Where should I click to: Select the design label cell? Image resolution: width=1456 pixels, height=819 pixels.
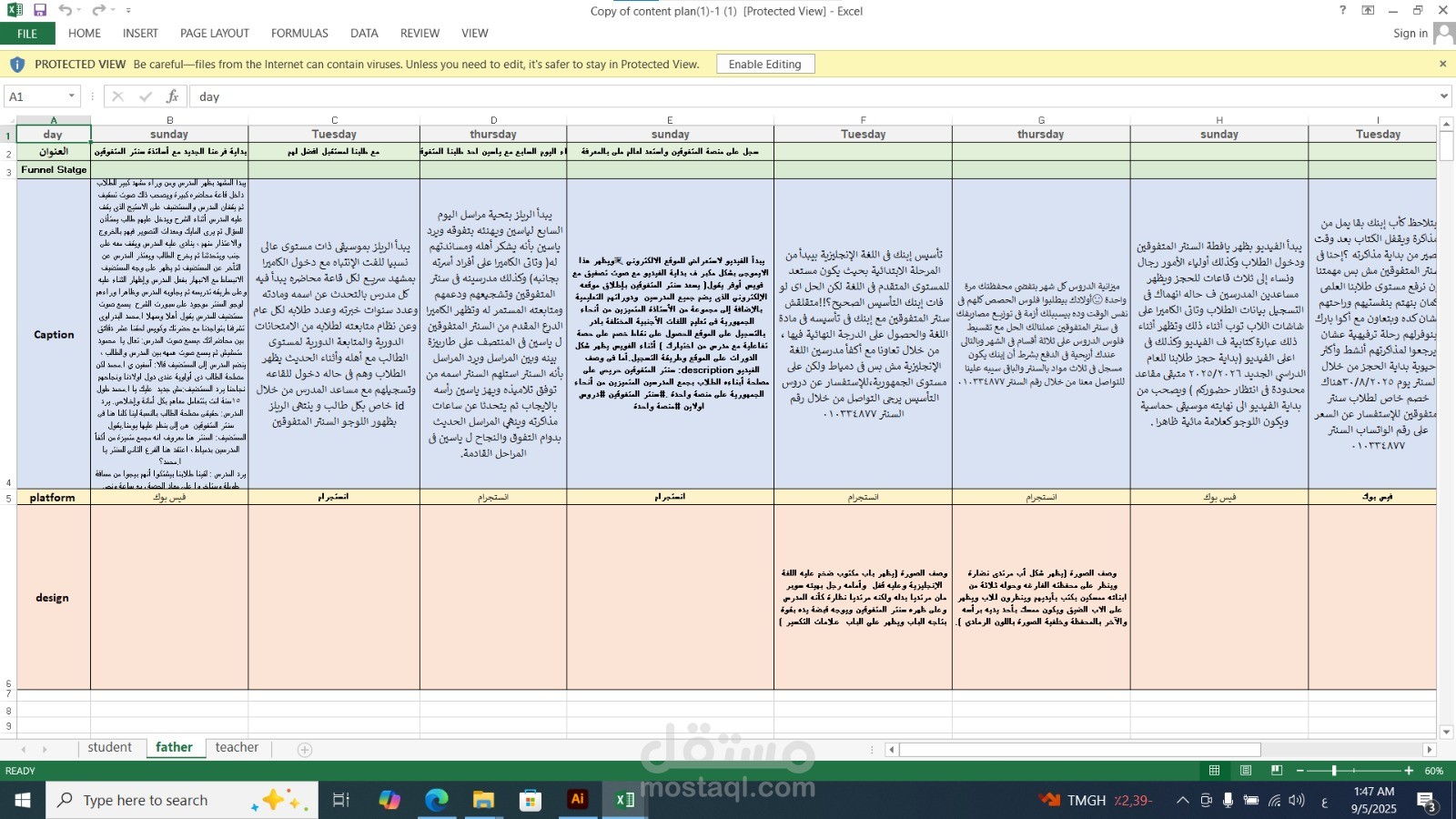point(54,598)
